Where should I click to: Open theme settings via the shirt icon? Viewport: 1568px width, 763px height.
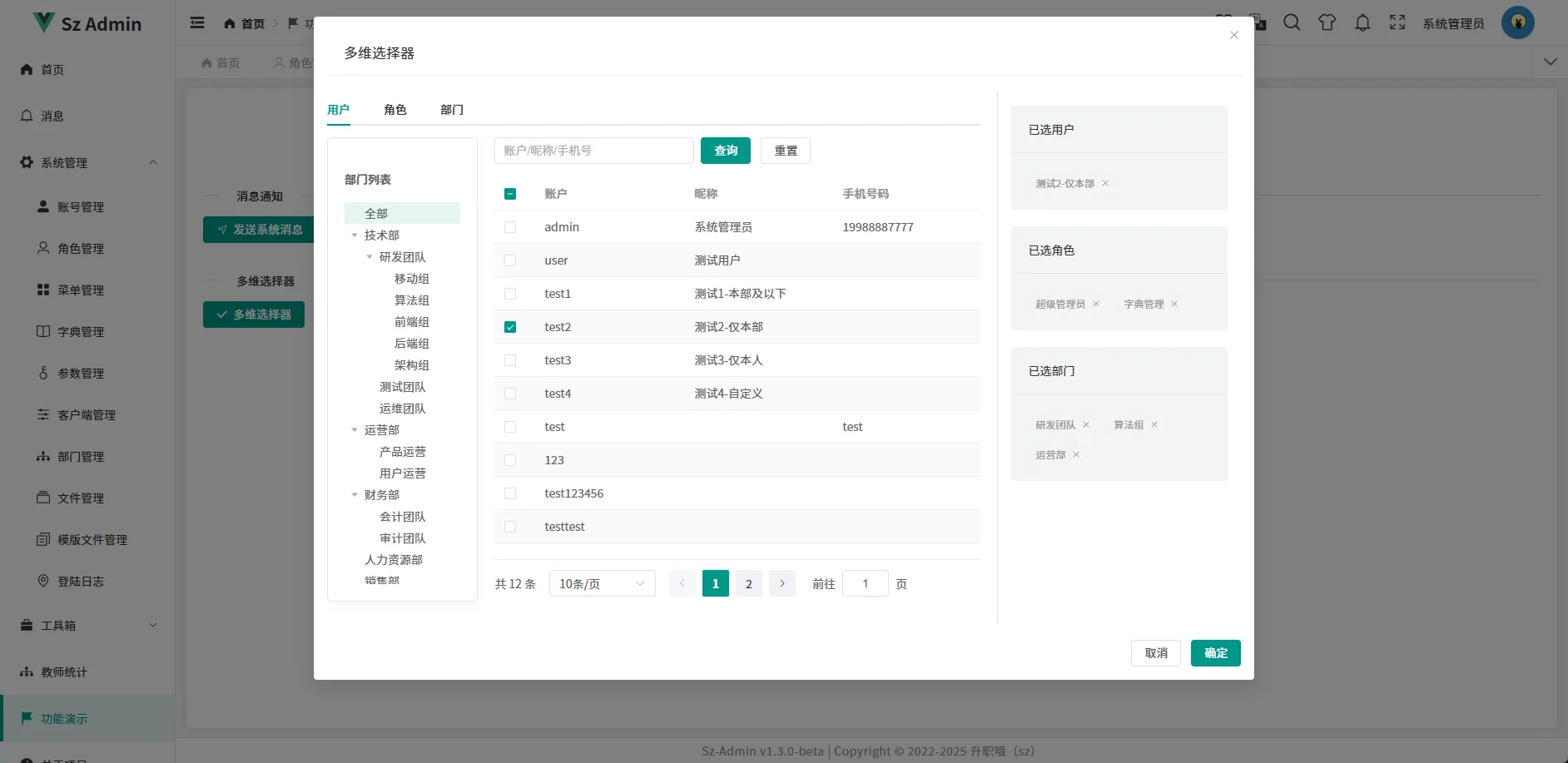click(1327, 22)
